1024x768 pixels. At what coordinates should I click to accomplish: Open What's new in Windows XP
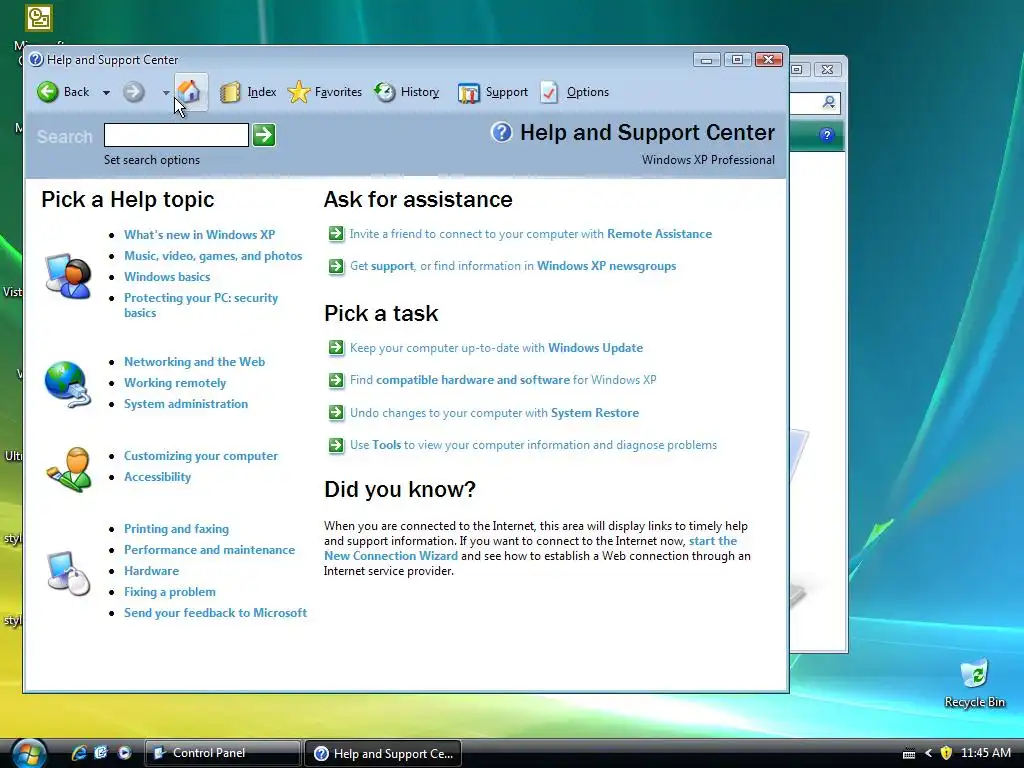(199, 234)
